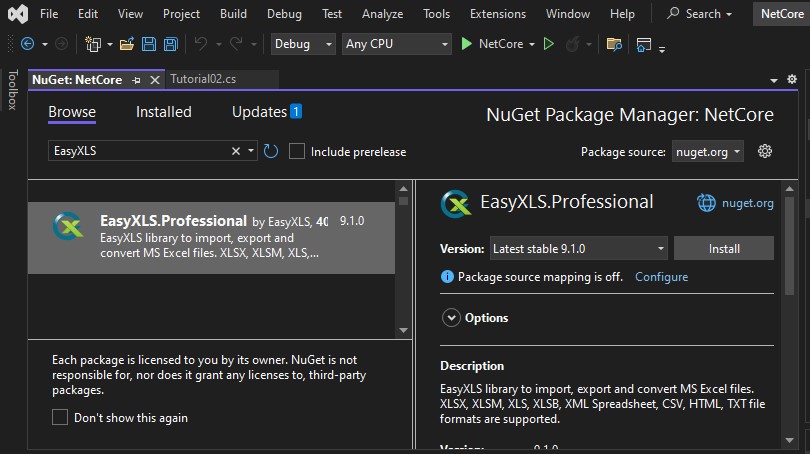Screen dimensions: 810x454
Task: Click the globe icon next to nuget.org
Action: pyautogui.click(x=706, y=202)
